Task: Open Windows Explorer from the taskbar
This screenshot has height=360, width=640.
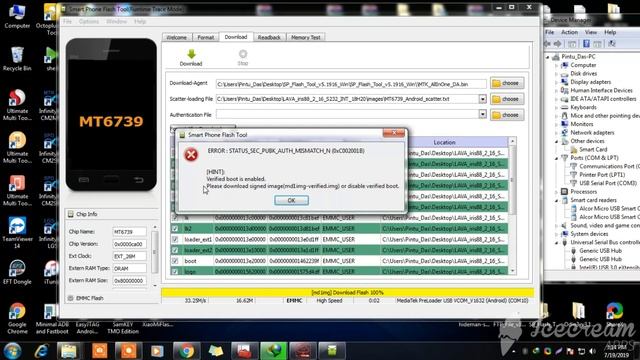Action: [69, 351]
